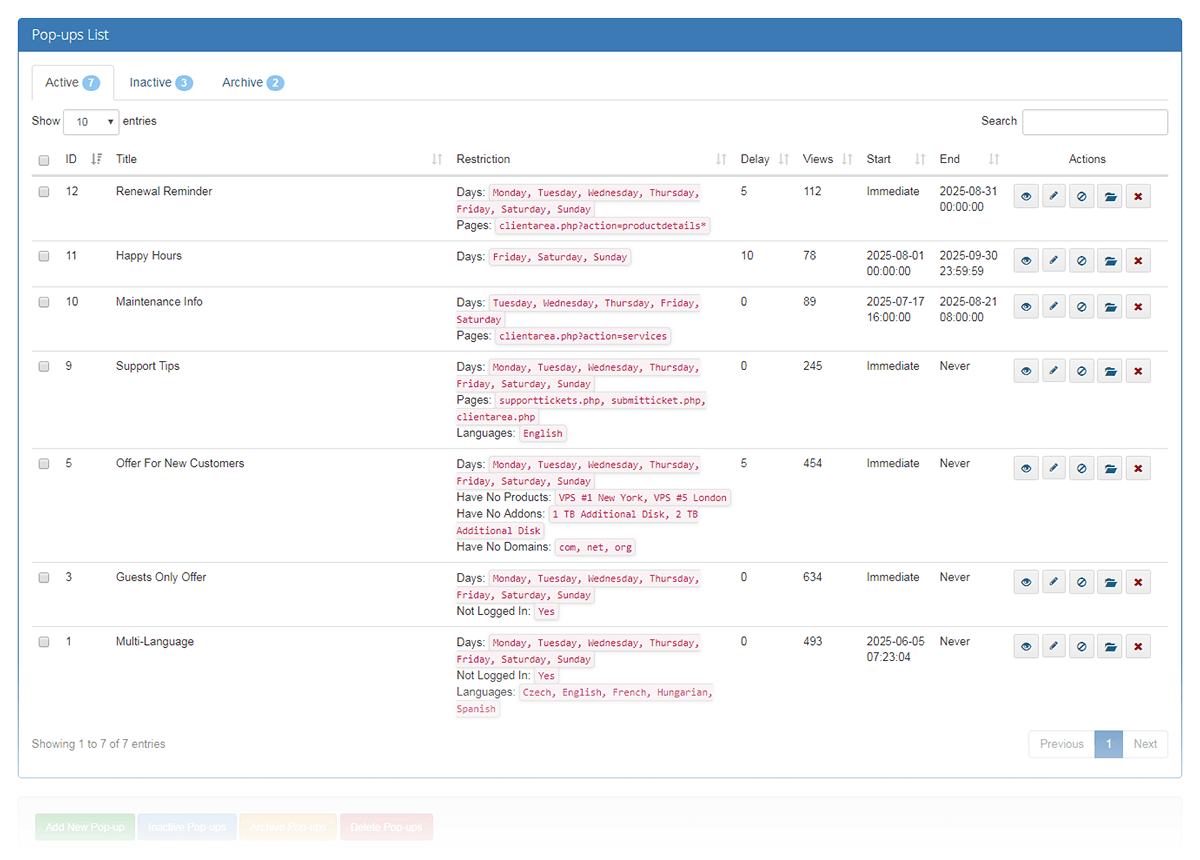
Task: Select page 1 in pagination
Action: click(1109, 744)
